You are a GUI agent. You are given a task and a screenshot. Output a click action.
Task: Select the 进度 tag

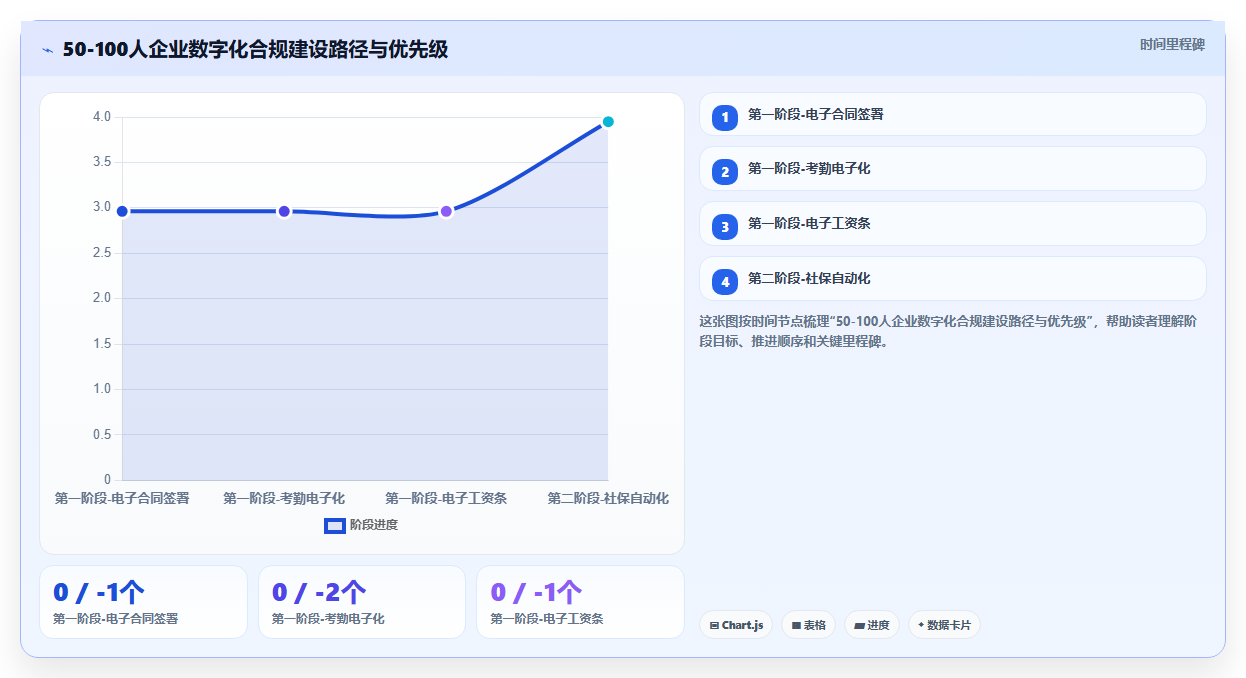[x=872, y=625]
